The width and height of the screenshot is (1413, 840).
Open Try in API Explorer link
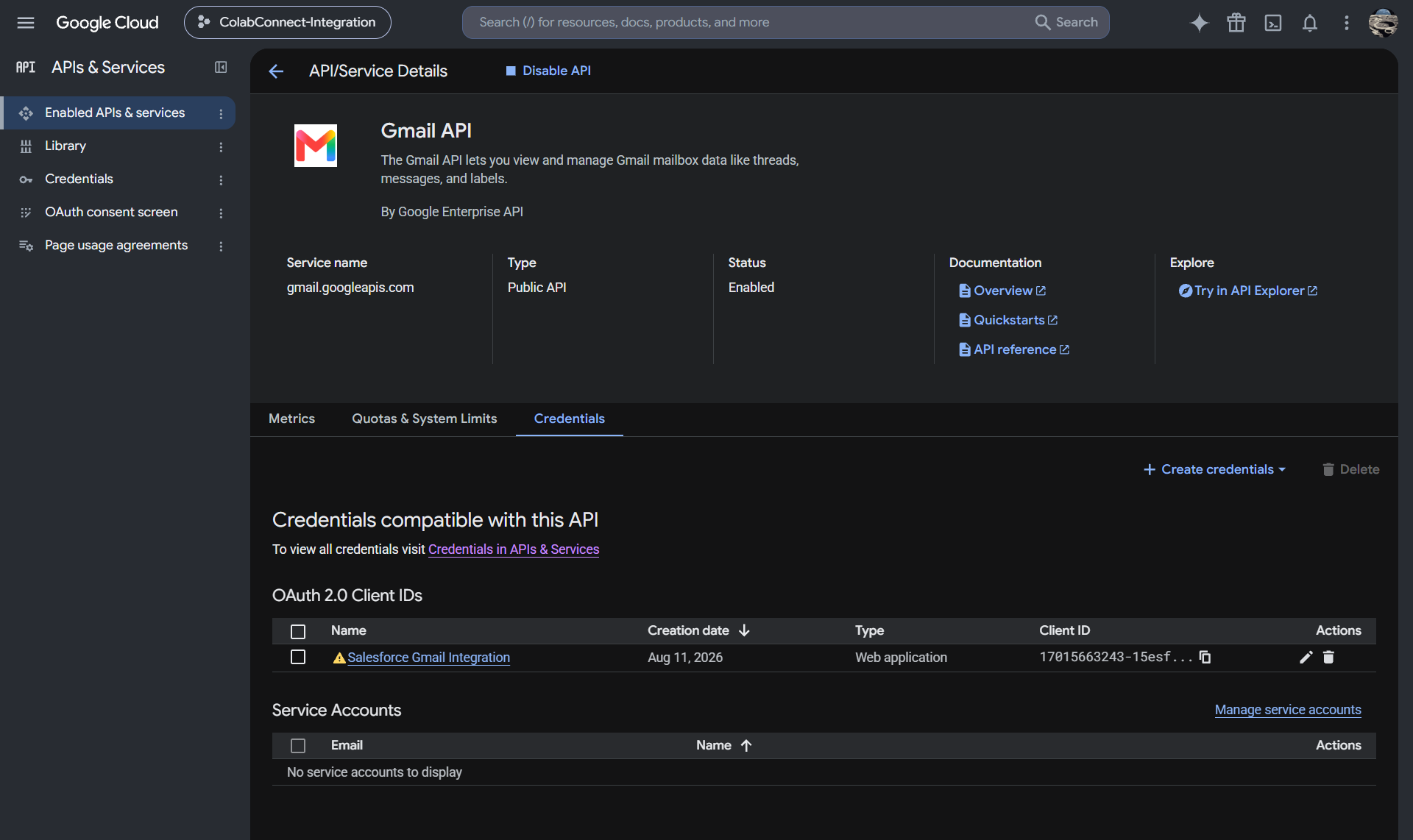[1248, 291]
